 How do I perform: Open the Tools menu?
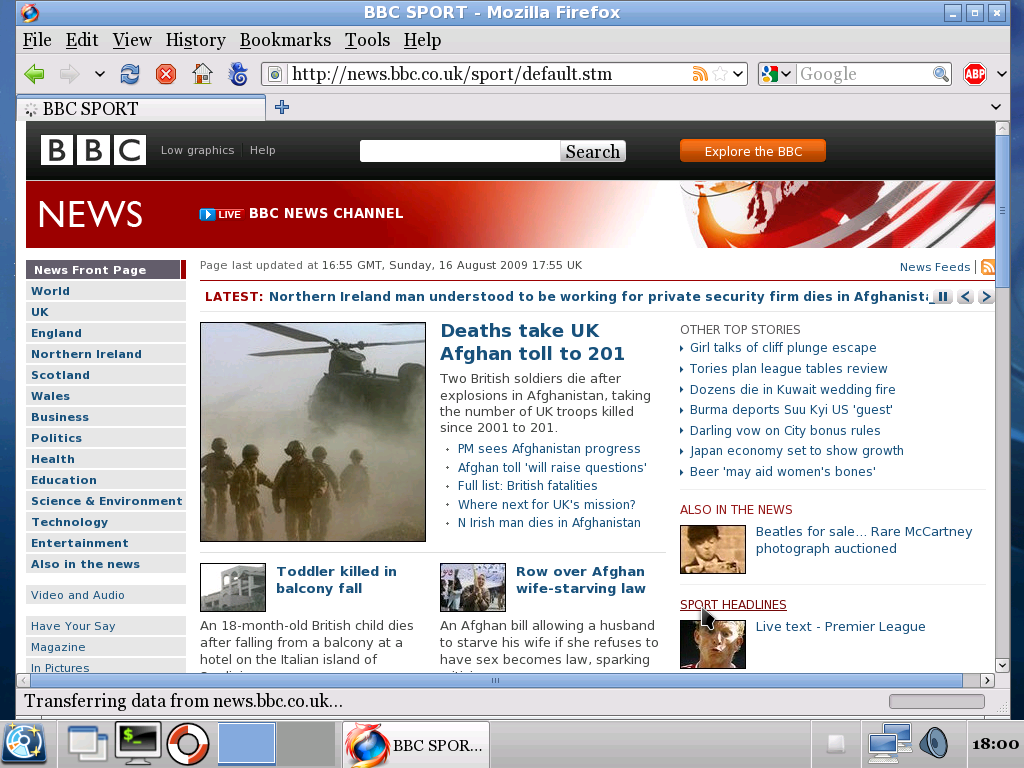(368, 40)
